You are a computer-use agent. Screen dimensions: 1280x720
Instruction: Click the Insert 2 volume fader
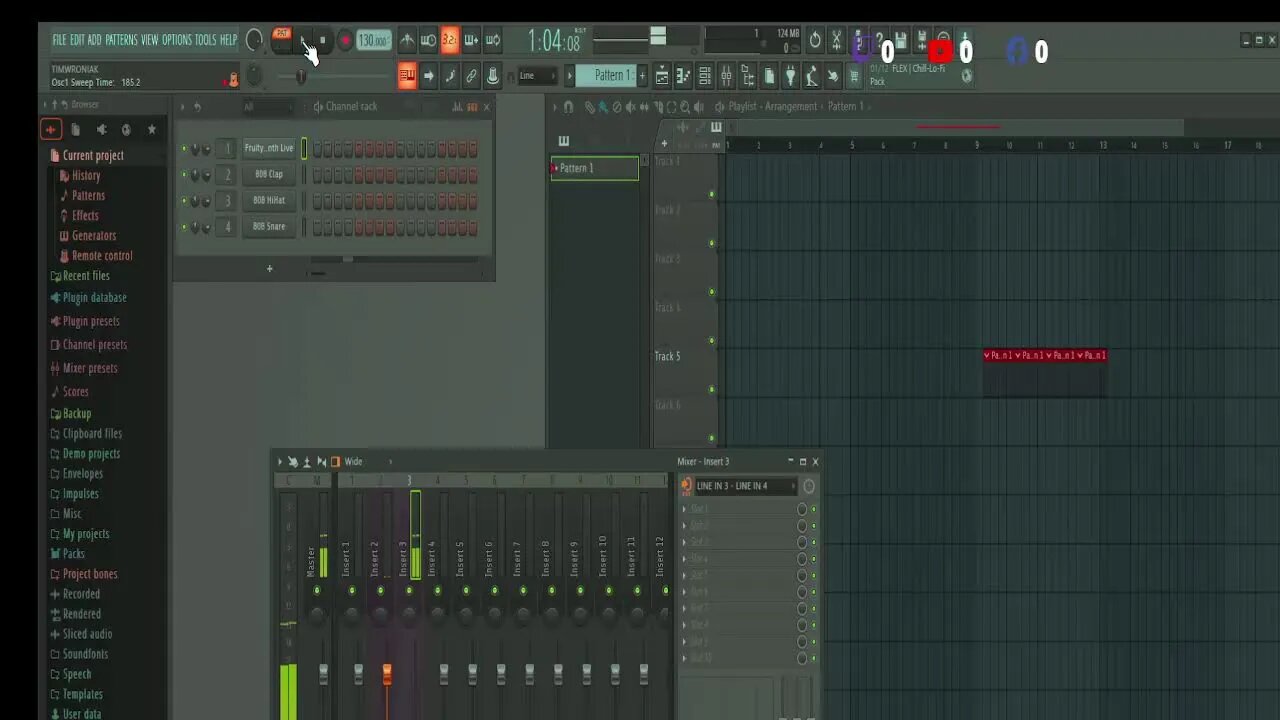387,675
